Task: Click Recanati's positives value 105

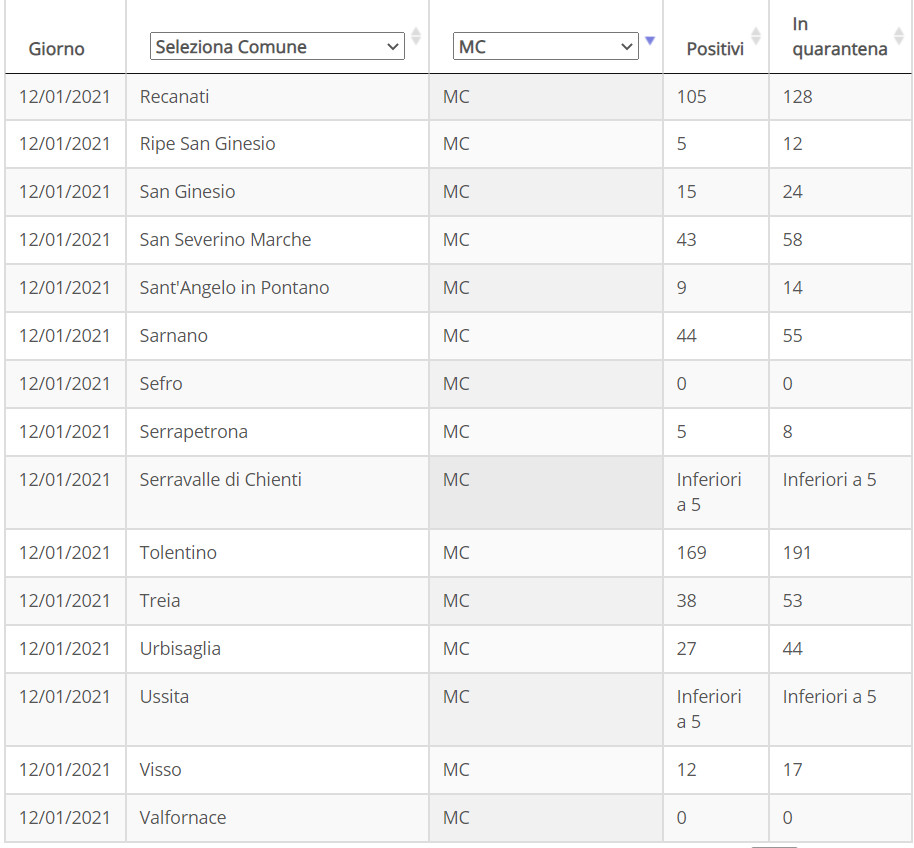Action: 691,97
